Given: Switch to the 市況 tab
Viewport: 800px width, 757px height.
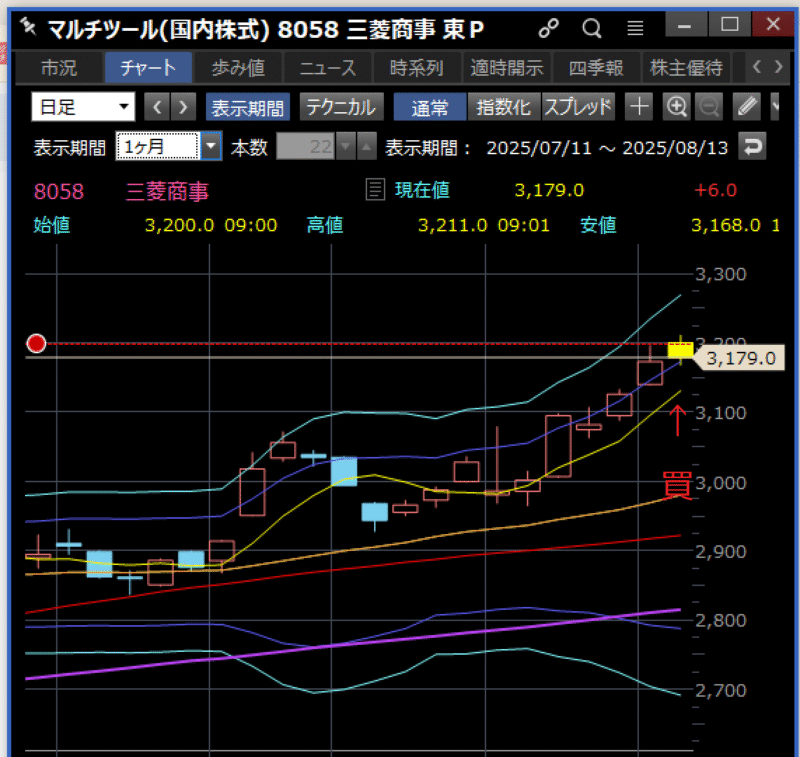Looking at the screenshot, I should click(59, 67).
